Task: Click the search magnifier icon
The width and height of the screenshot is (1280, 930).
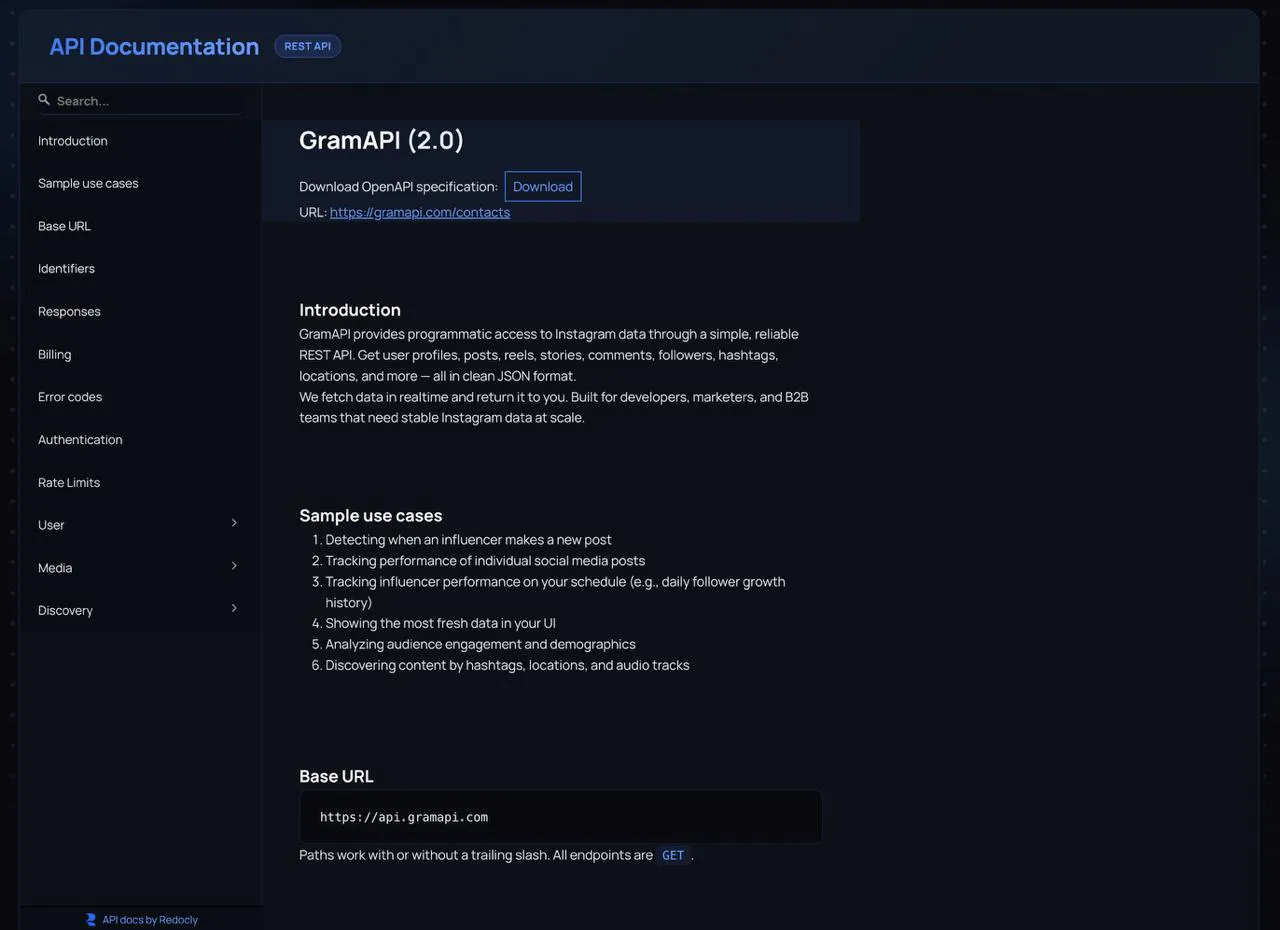Action: pos(44,99)
